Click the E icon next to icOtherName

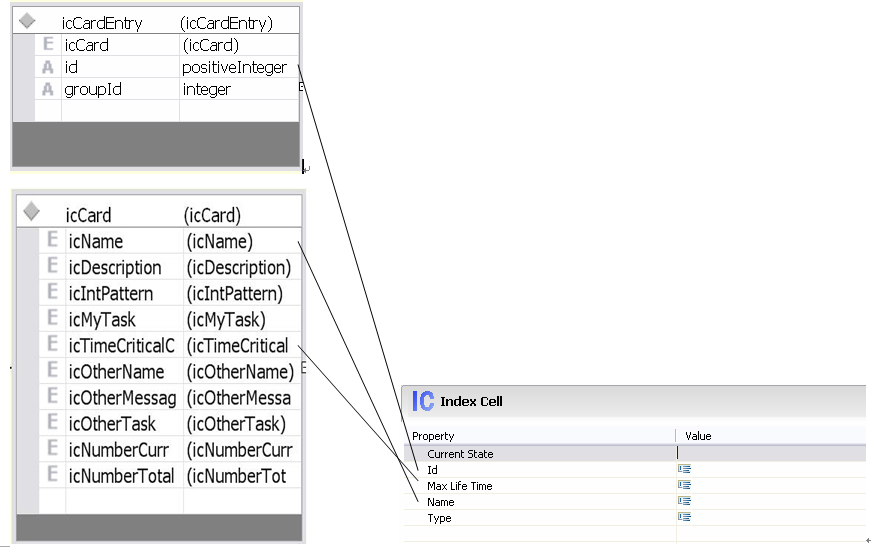pyautogui.click(x=52, y=370)
